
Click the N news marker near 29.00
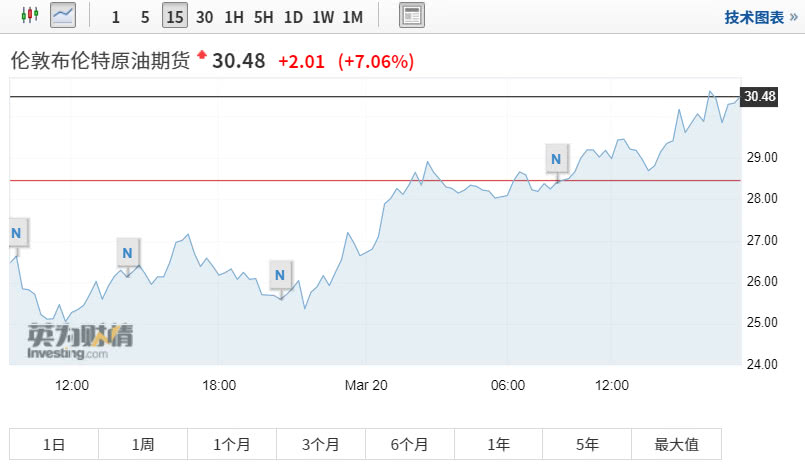click(556, 158)
